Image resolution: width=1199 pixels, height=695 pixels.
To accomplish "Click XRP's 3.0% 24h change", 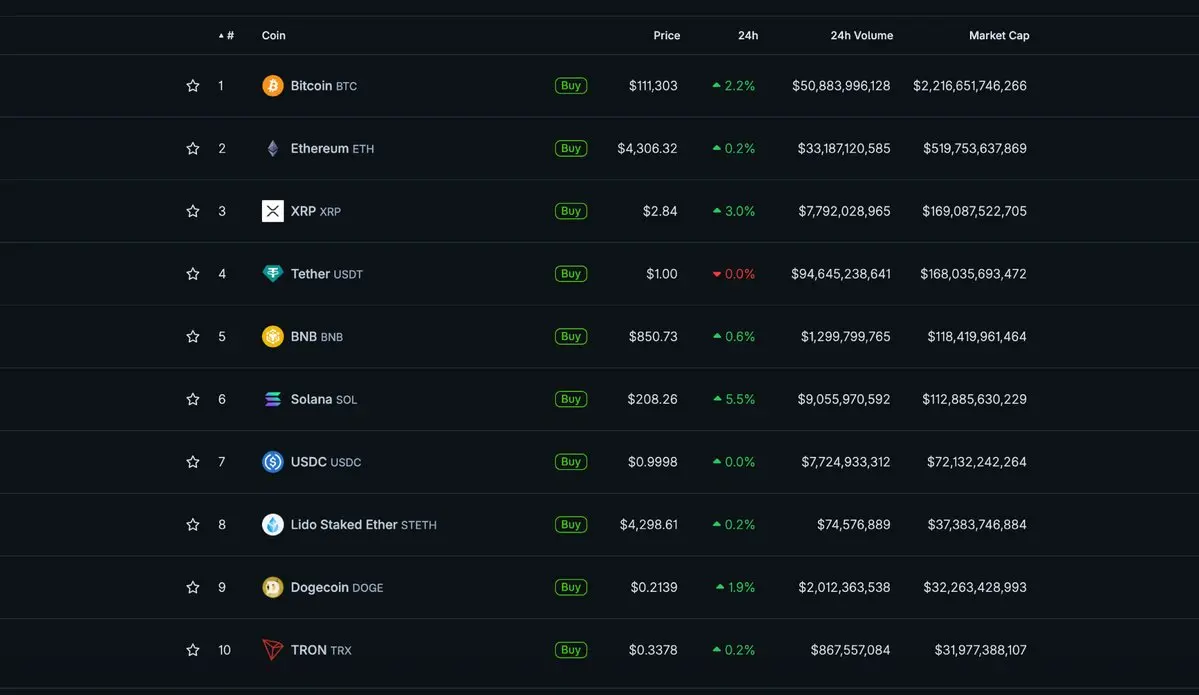I will tap(734, 211).
